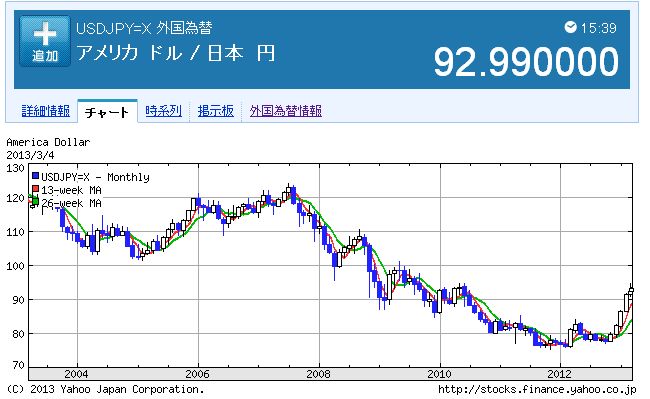650x399 pixels.
Task: Click the blue USDJPY=X Monthly legend swatch
Action: click(36, 176)
